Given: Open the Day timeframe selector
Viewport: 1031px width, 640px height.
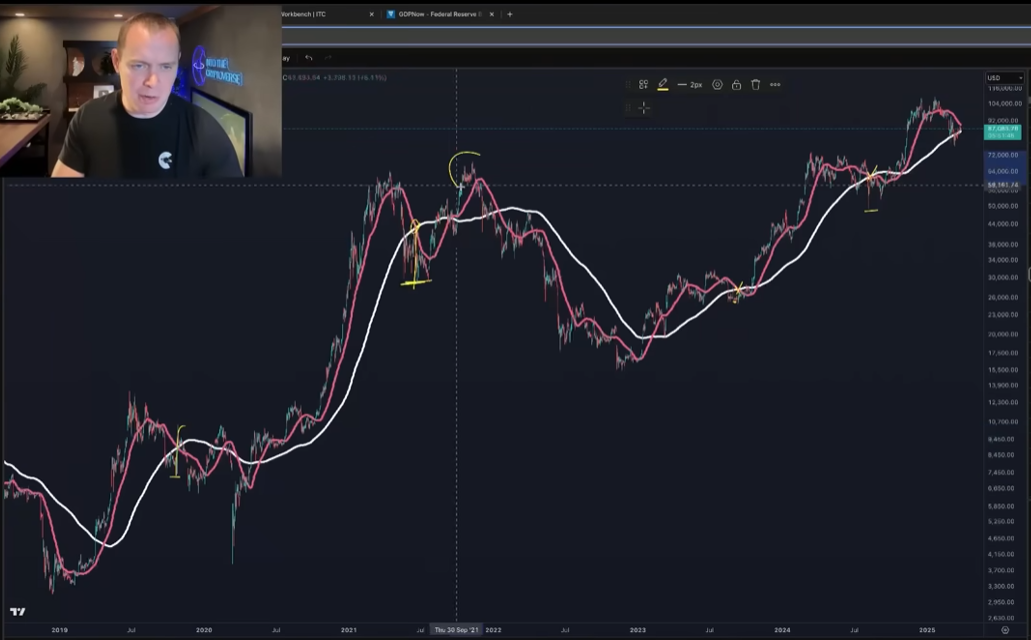Looking at the screenshot, I should (x=285, y=58).
